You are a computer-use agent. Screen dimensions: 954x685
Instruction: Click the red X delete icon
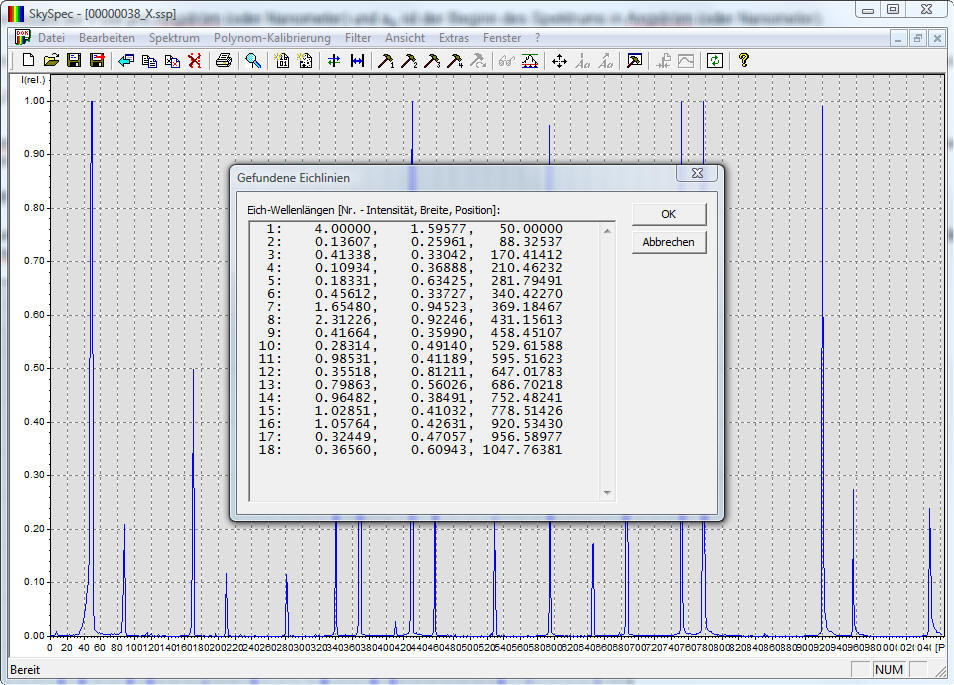(x=195, y=61)
